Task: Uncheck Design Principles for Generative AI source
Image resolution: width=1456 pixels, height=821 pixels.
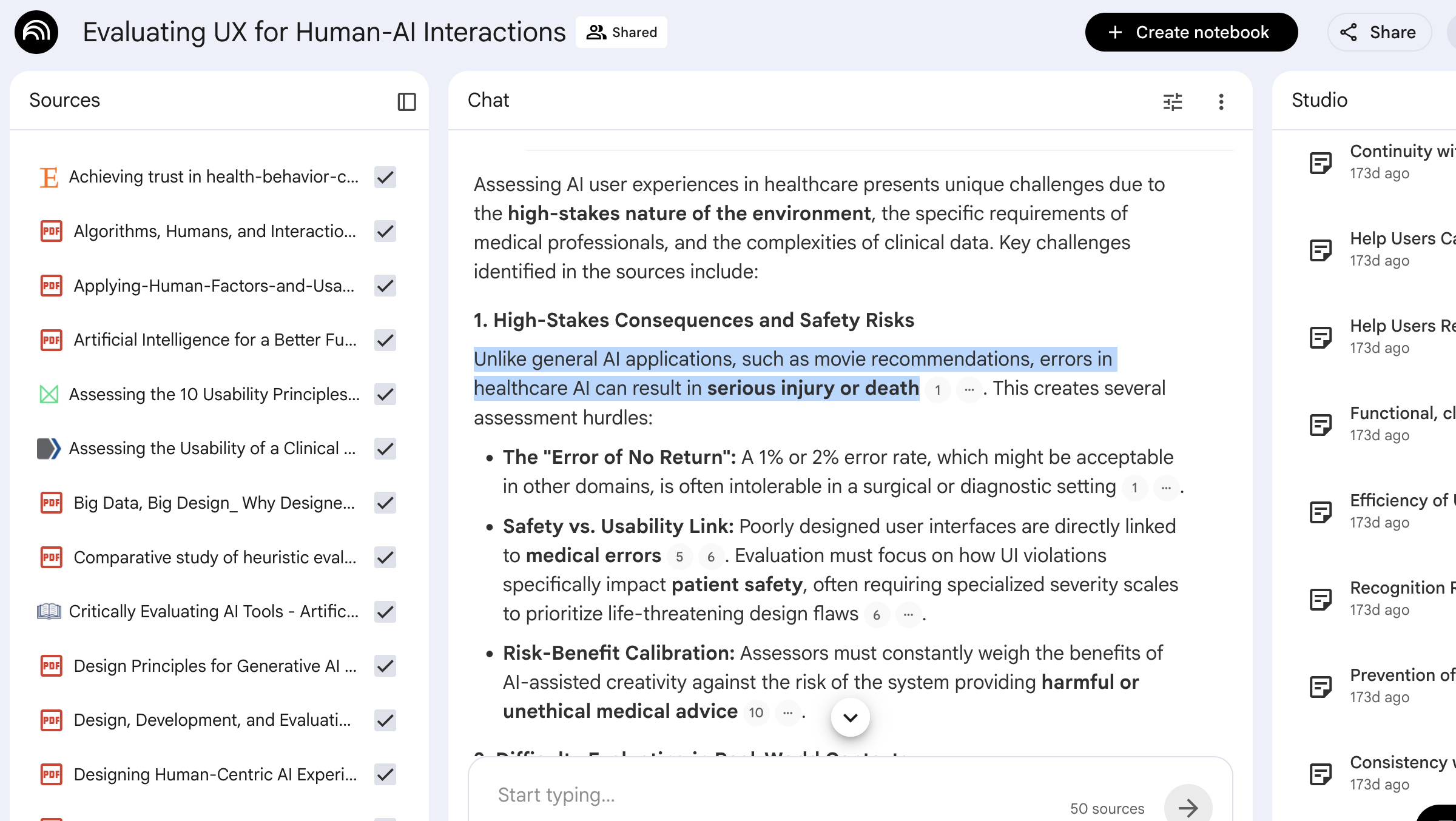Action: click(x=385, y=666)
